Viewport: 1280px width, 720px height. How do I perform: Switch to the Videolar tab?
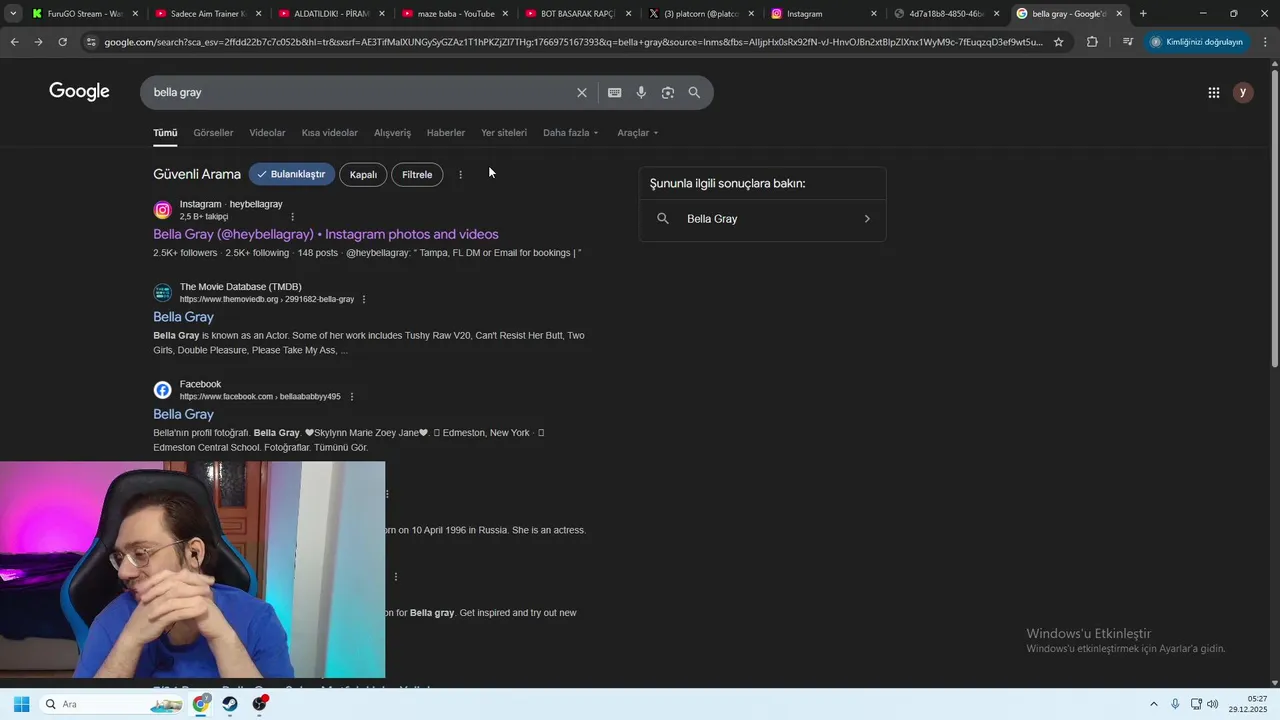point(267,133)
